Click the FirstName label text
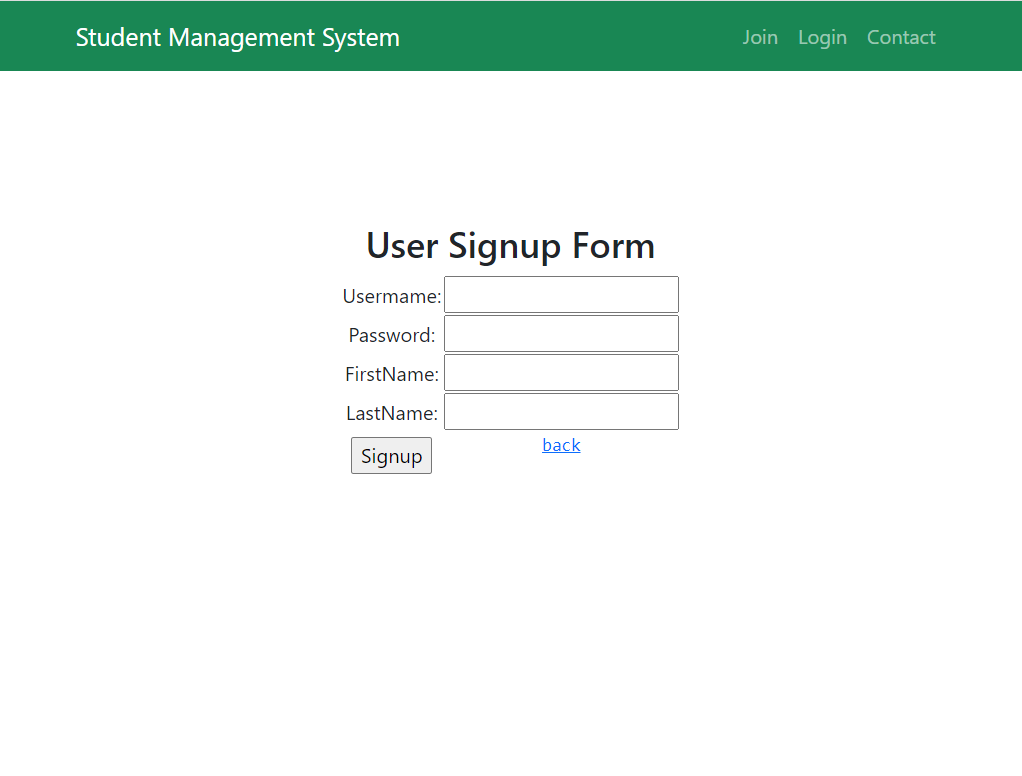 pos(391,374)
